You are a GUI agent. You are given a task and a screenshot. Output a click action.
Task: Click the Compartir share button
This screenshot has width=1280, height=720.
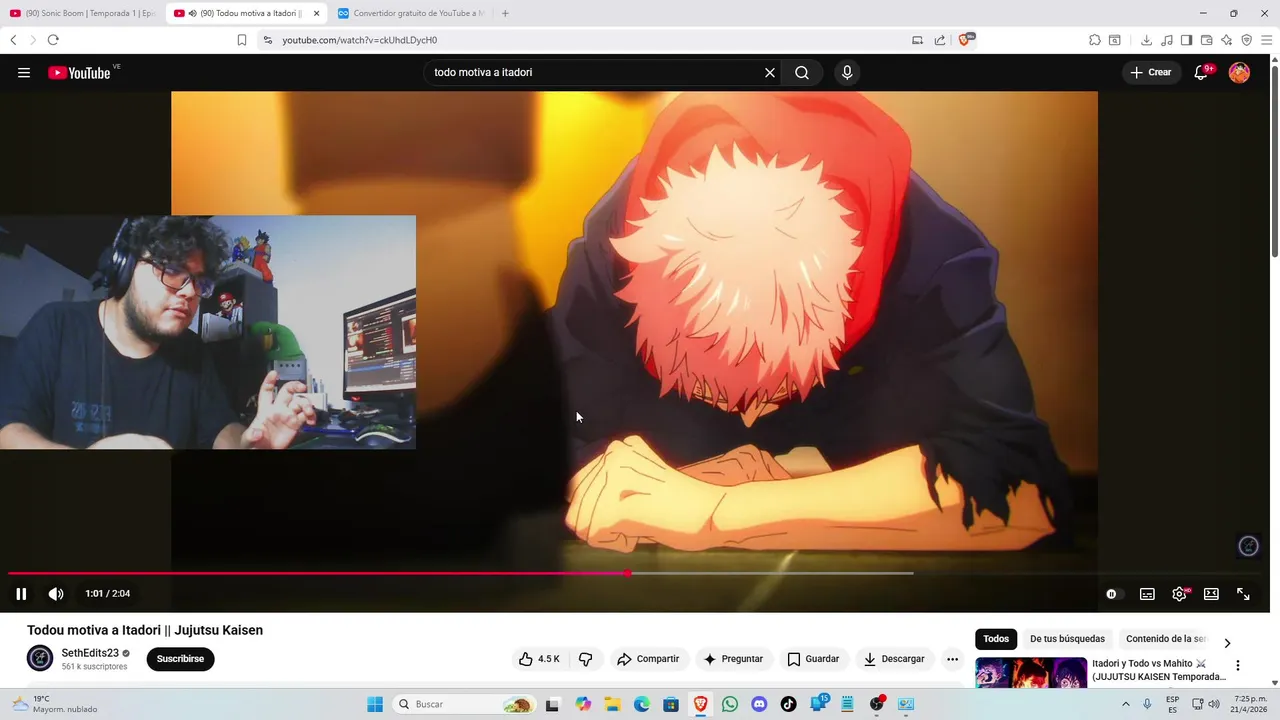(x=648, y=659)
